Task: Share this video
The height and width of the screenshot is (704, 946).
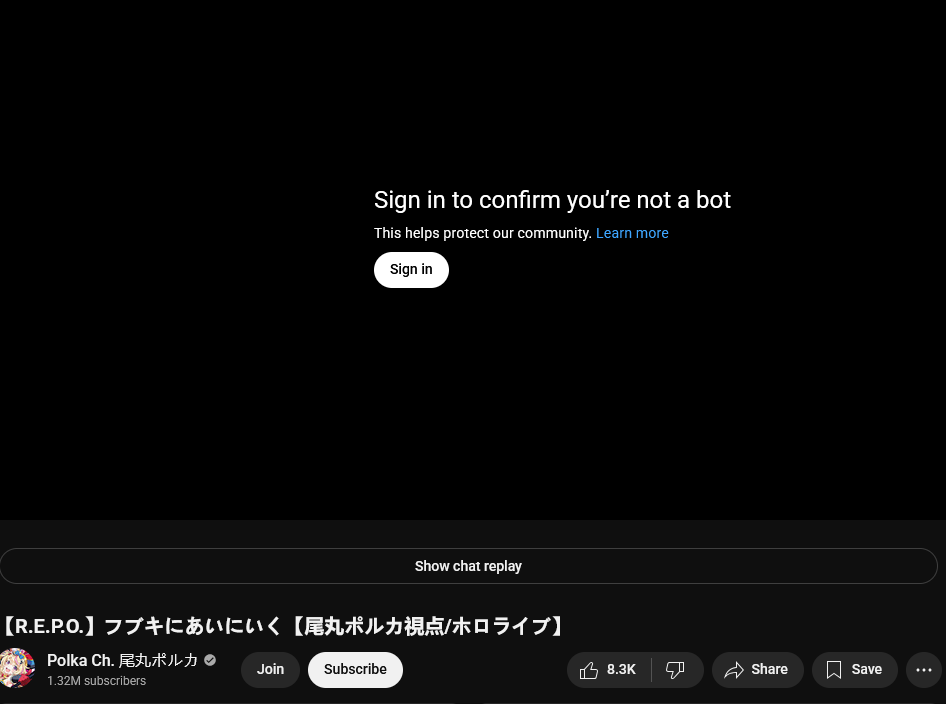Action: [x=757, y=670]
